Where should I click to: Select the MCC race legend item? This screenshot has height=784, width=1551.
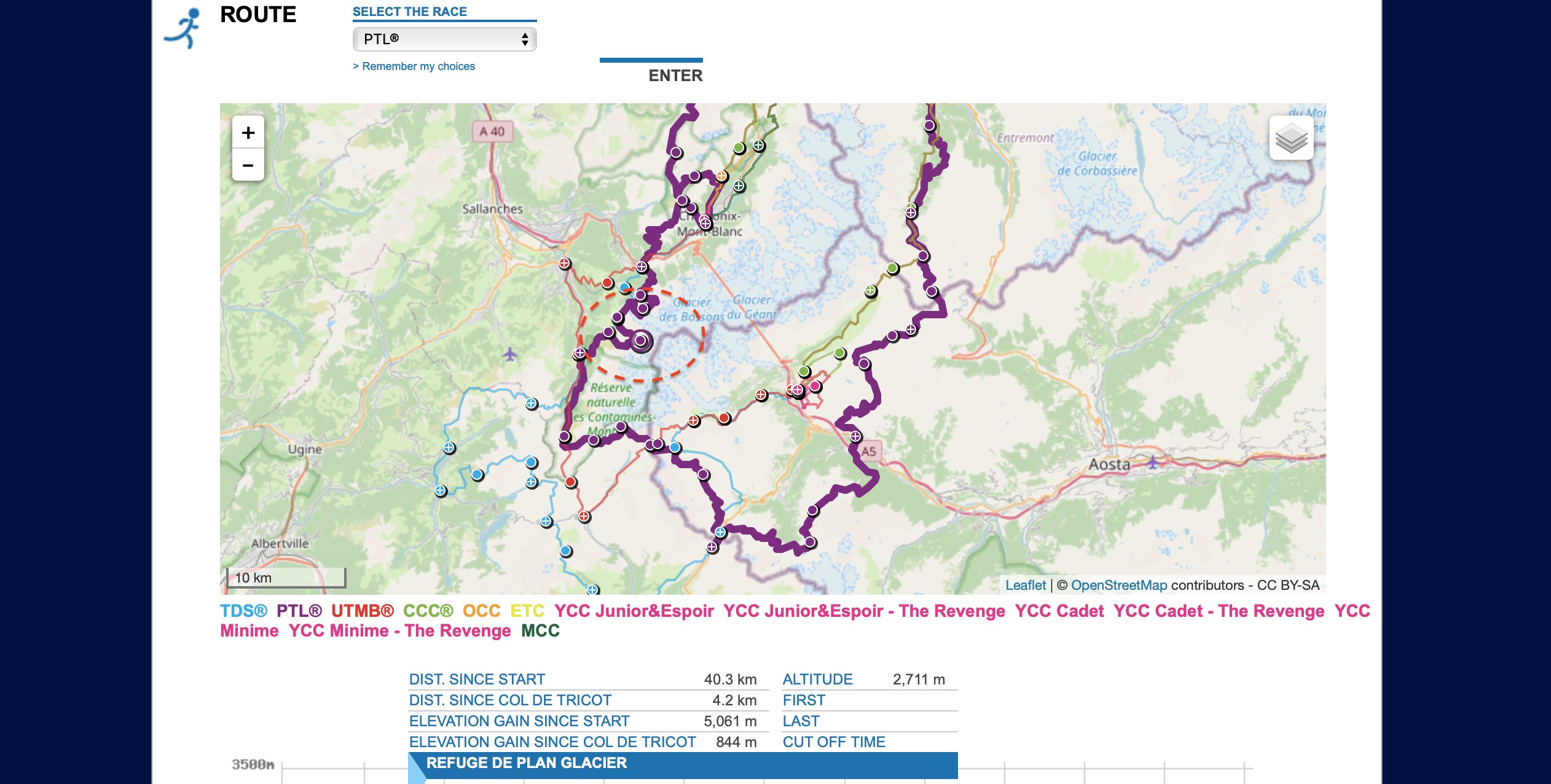[x=540, y=630]
